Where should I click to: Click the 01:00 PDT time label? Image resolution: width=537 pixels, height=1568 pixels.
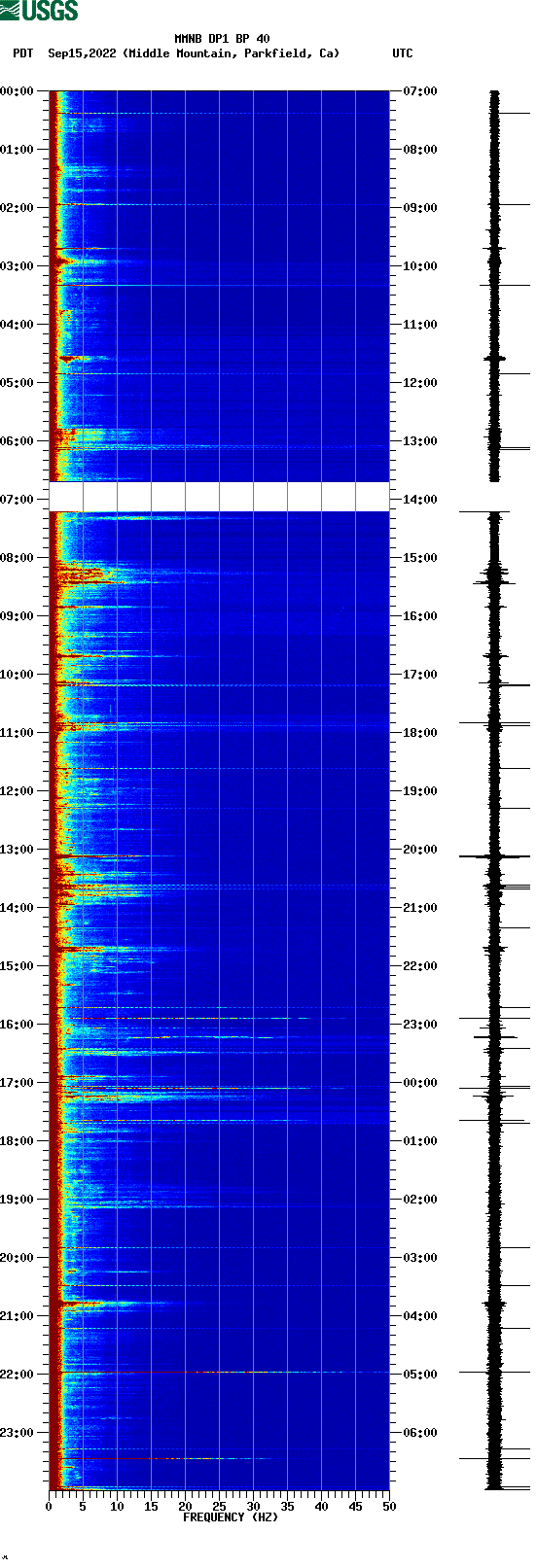point(18,150)
